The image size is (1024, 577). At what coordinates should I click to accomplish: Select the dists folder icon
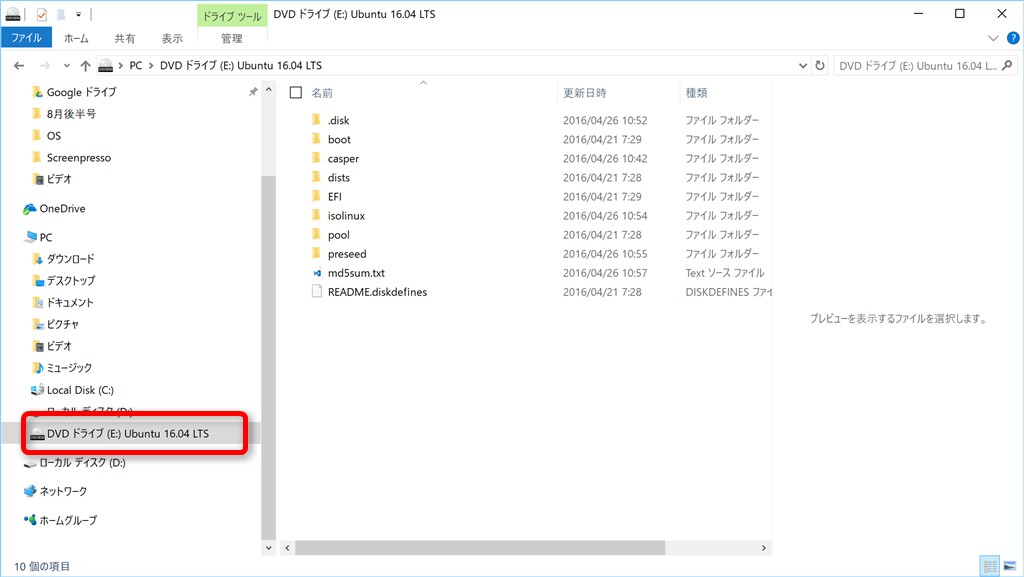point(317,177)
